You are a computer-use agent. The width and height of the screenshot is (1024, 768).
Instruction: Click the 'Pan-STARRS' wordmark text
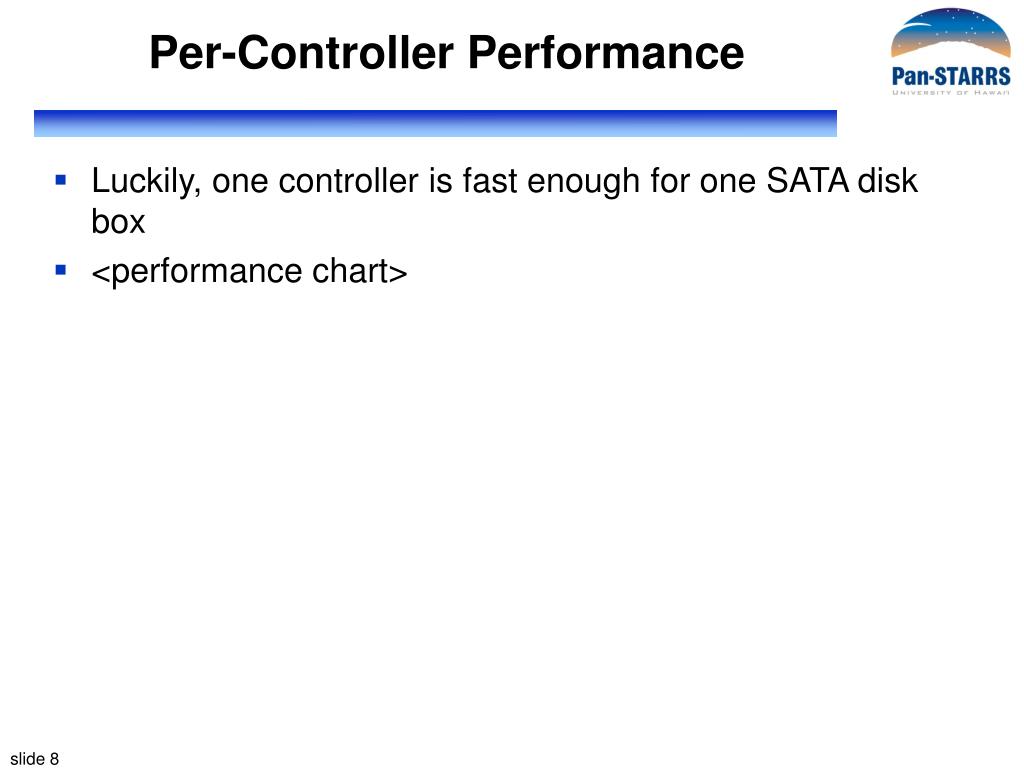pos(951,76)
